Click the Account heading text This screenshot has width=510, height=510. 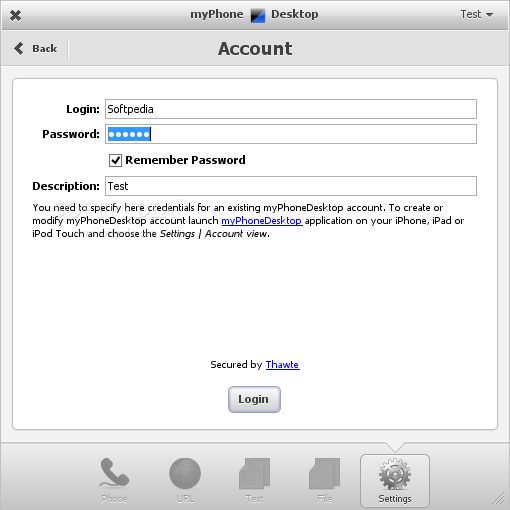pyautogui.click(x=255, y=49)
